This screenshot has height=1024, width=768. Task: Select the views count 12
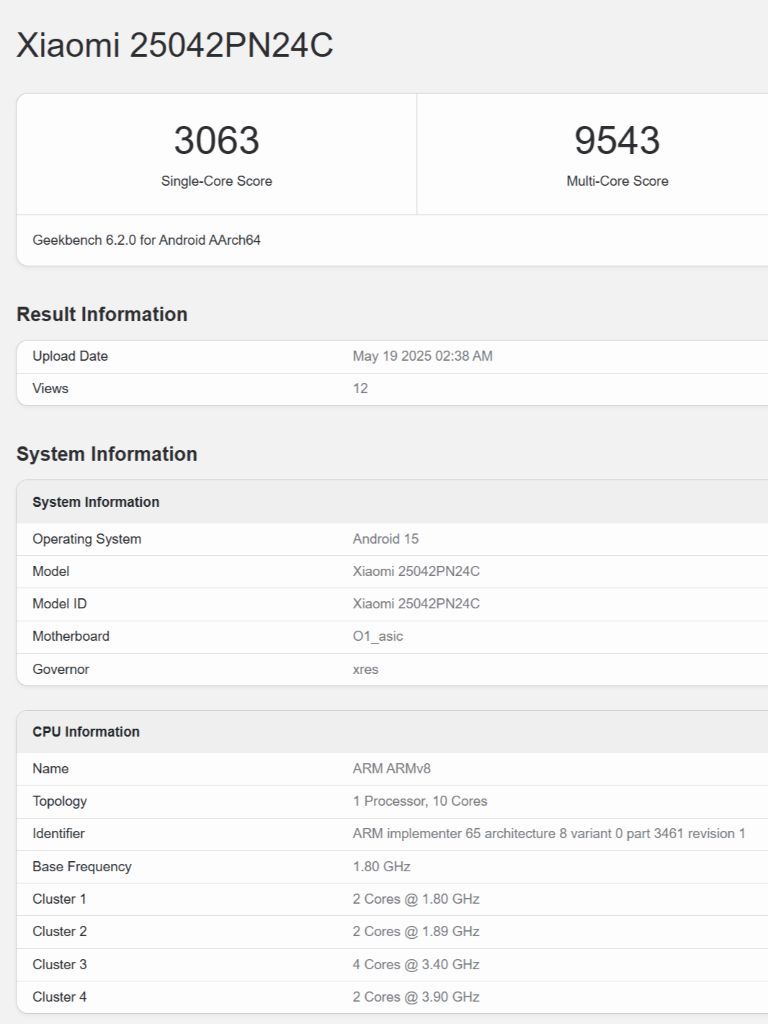360,388
